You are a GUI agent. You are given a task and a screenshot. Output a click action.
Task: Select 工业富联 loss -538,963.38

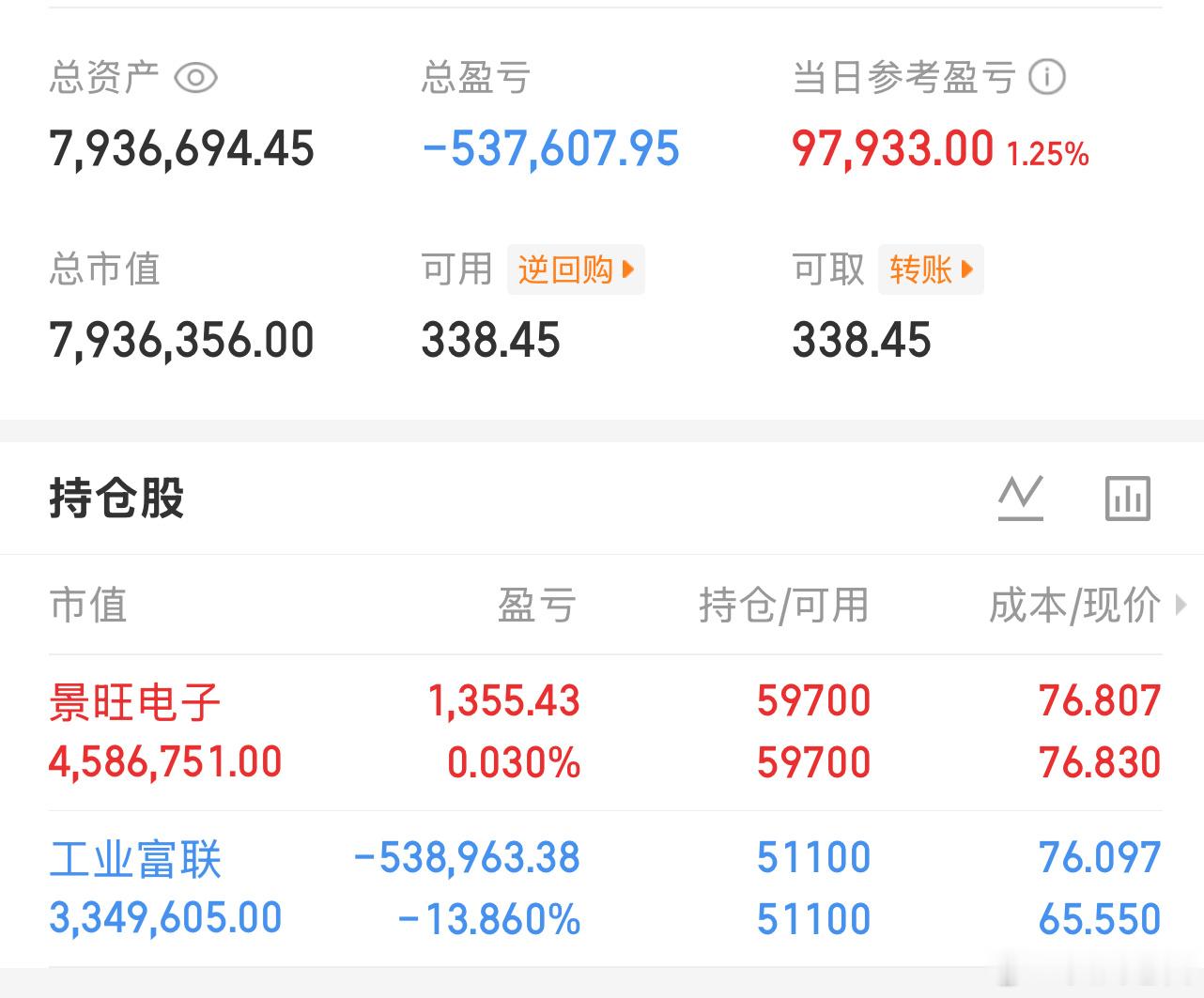pos(467,857)
